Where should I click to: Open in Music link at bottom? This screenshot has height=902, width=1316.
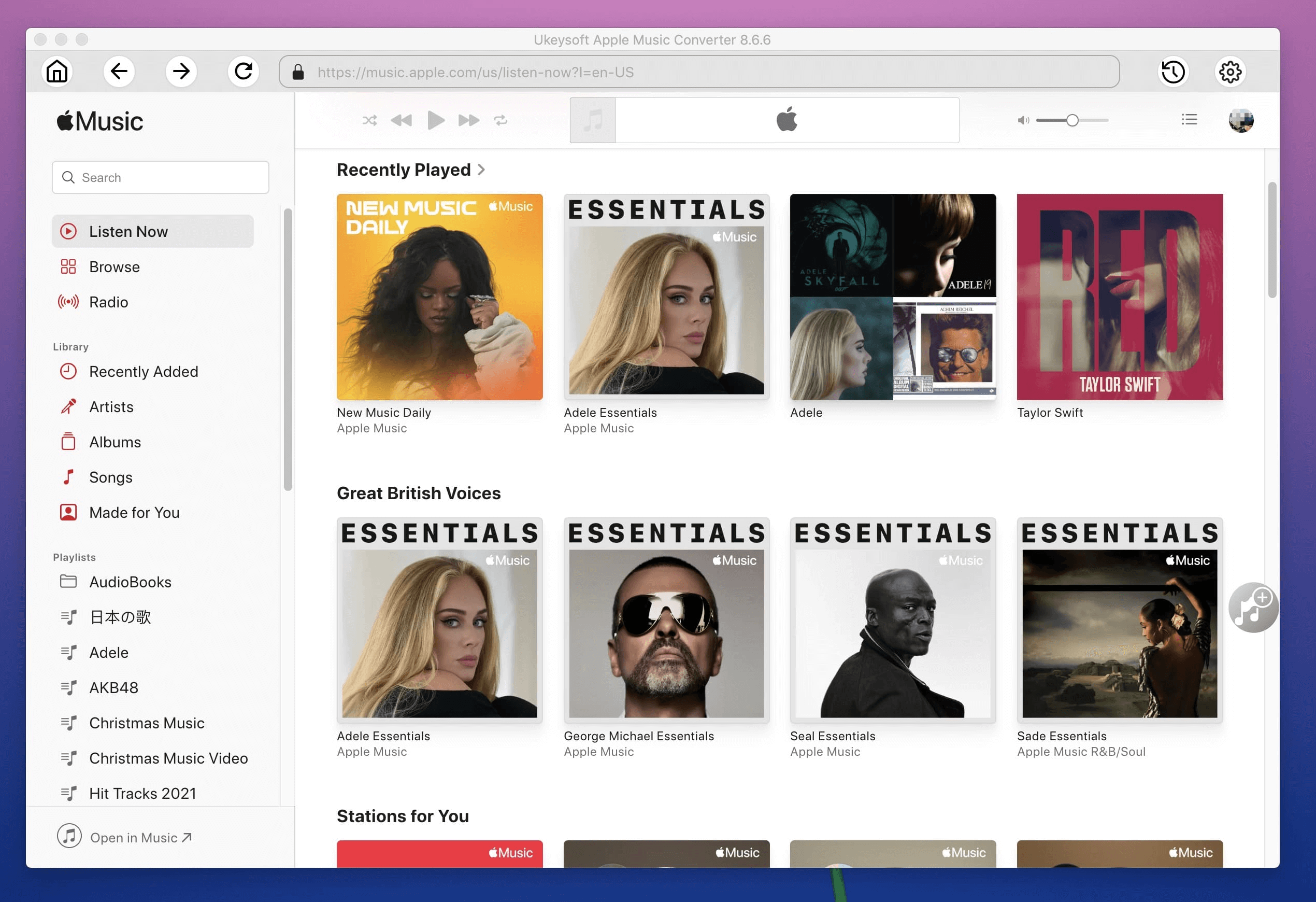click(x=139, y=836)
